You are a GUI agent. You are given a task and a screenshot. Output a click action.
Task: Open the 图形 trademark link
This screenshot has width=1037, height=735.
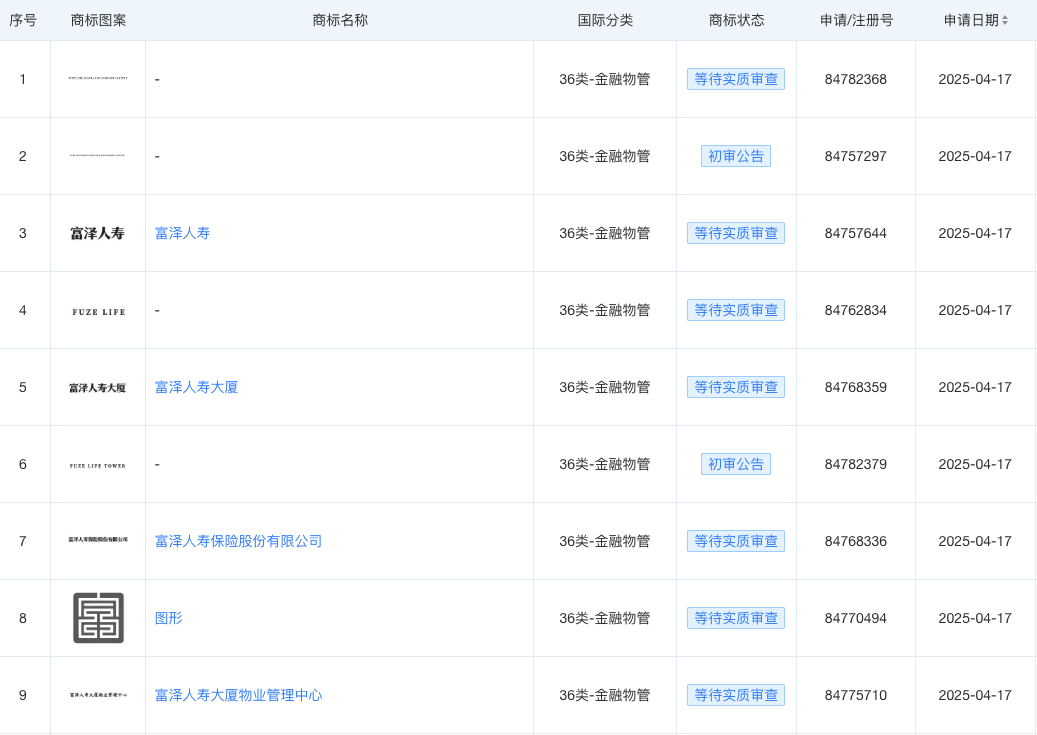(x=168, y=618)
